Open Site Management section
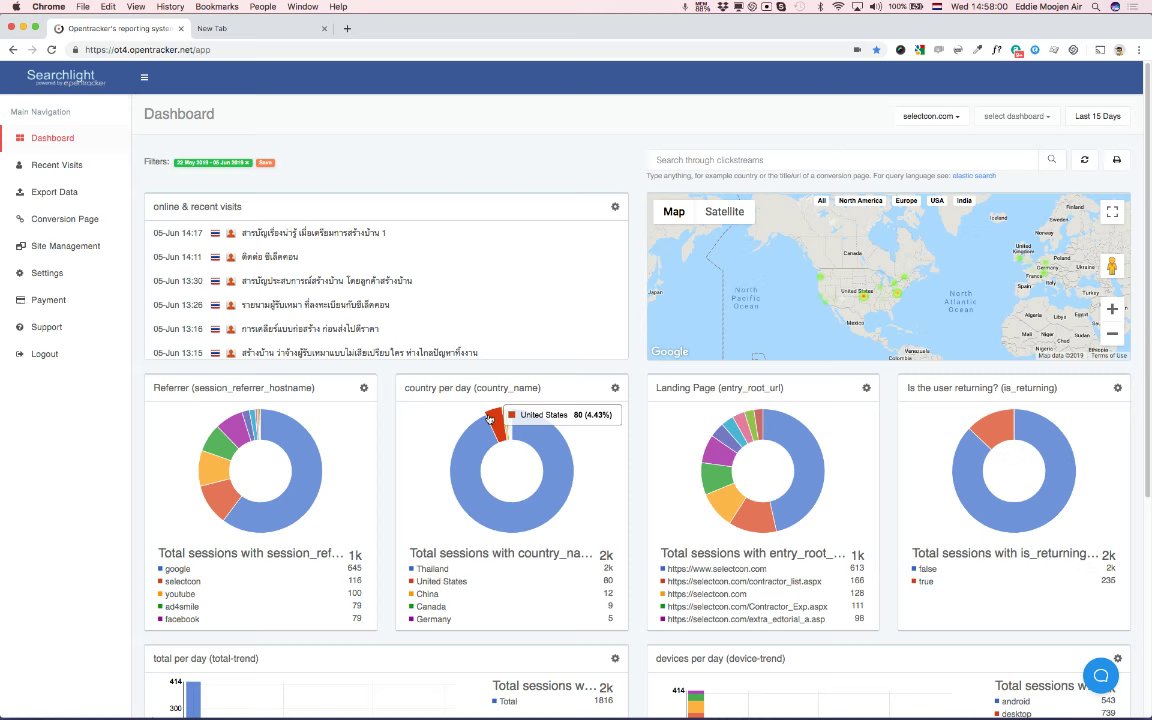This screenshot has height=720, width=1152. point(65,246)
